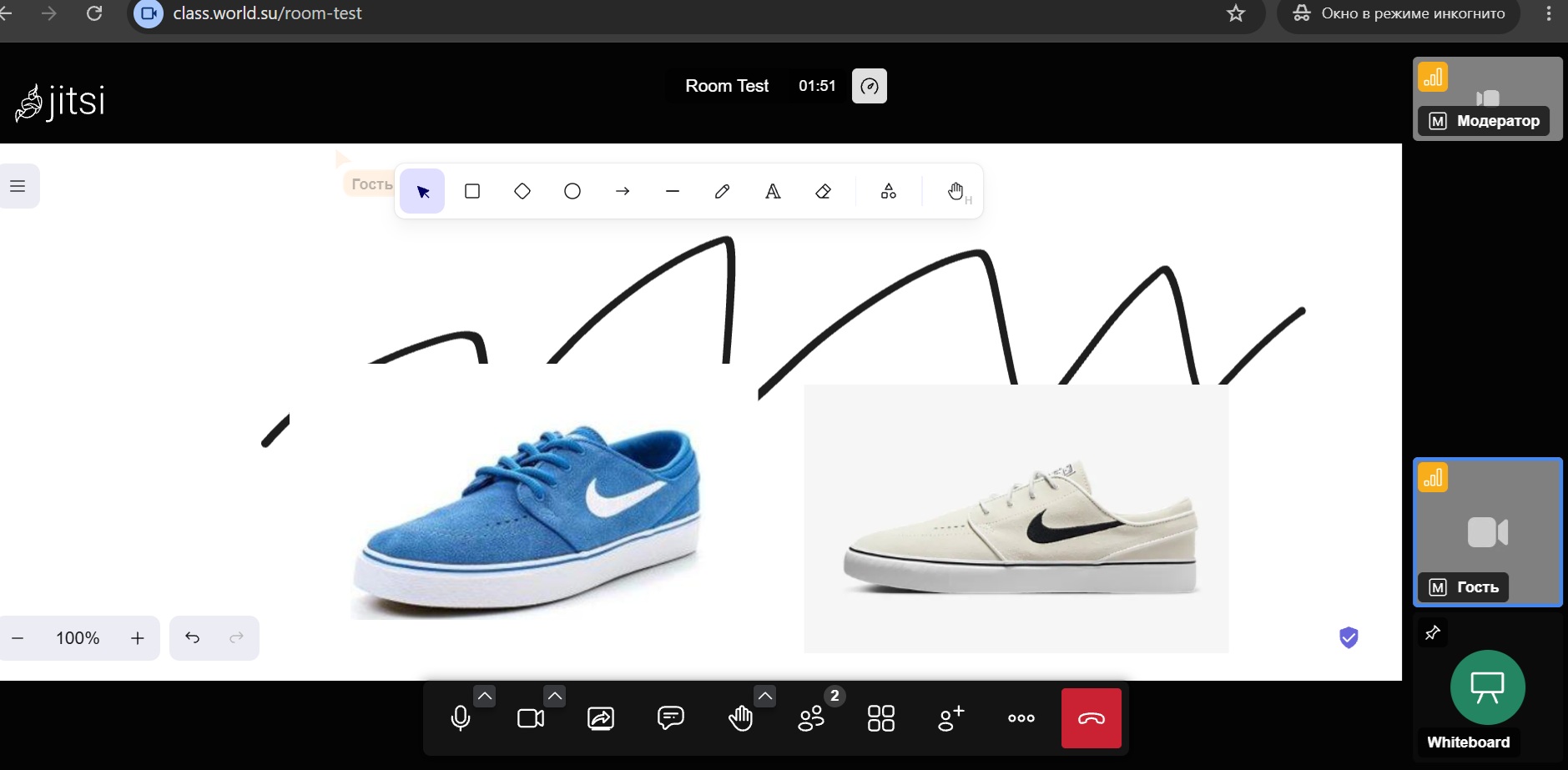Screen dimensions: 1568x770
Task: Invite people to the meeting
Action: click(x=951, y=718)
